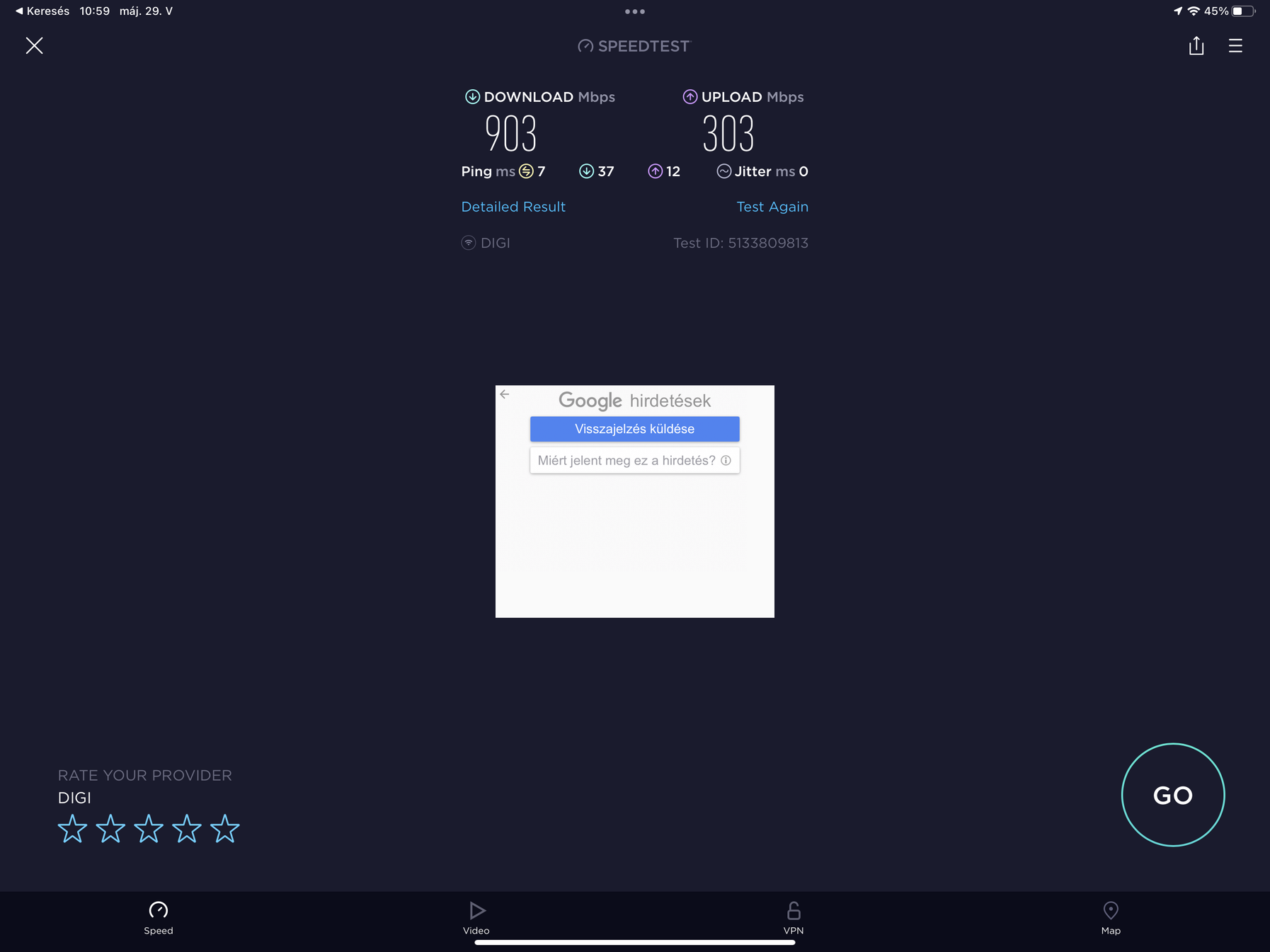The height and width of the screenshot is (952, 1270).
Task: Tap the 10:59 clock in status bar
Action: 95,11
